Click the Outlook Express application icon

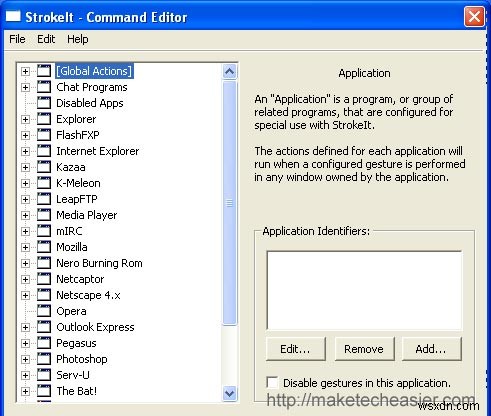coord(44,327)
